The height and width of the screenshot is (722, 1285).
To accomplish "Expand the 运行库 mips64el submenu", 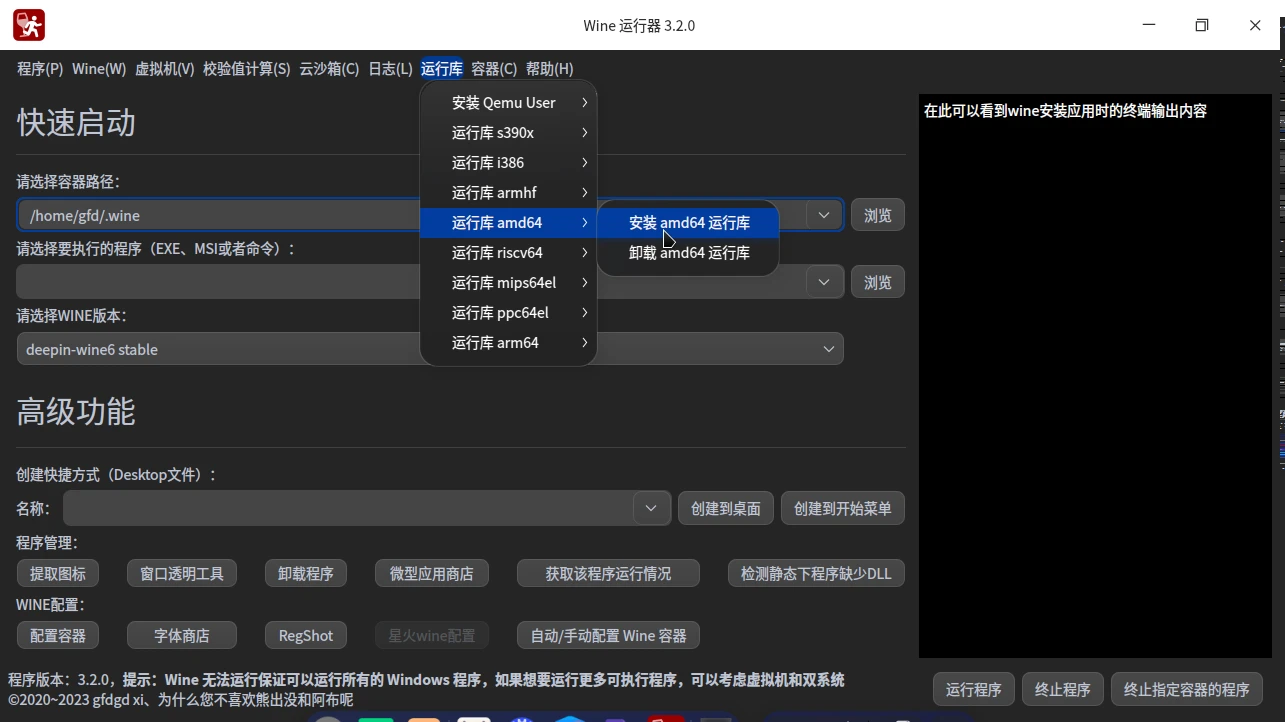I will tap(508, 282).
